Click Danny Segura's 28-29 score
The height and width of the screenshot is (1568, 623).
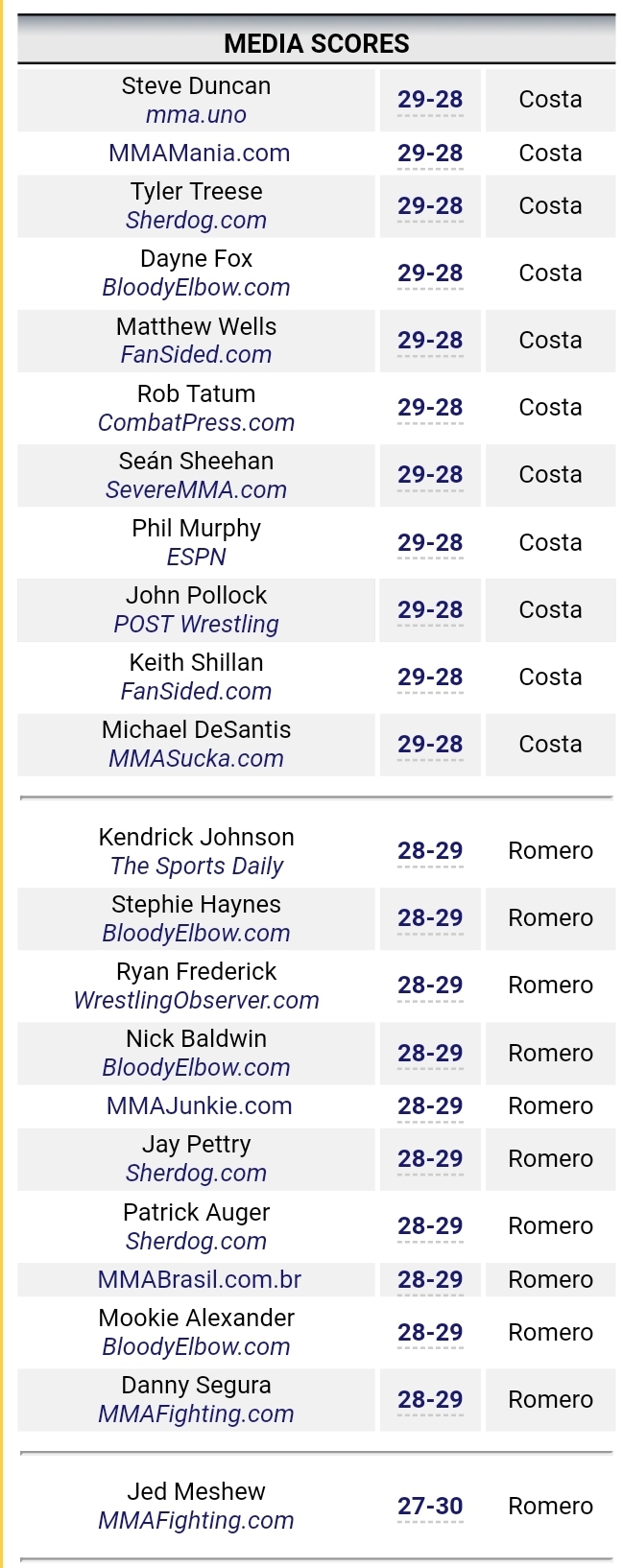(430, 1400)
